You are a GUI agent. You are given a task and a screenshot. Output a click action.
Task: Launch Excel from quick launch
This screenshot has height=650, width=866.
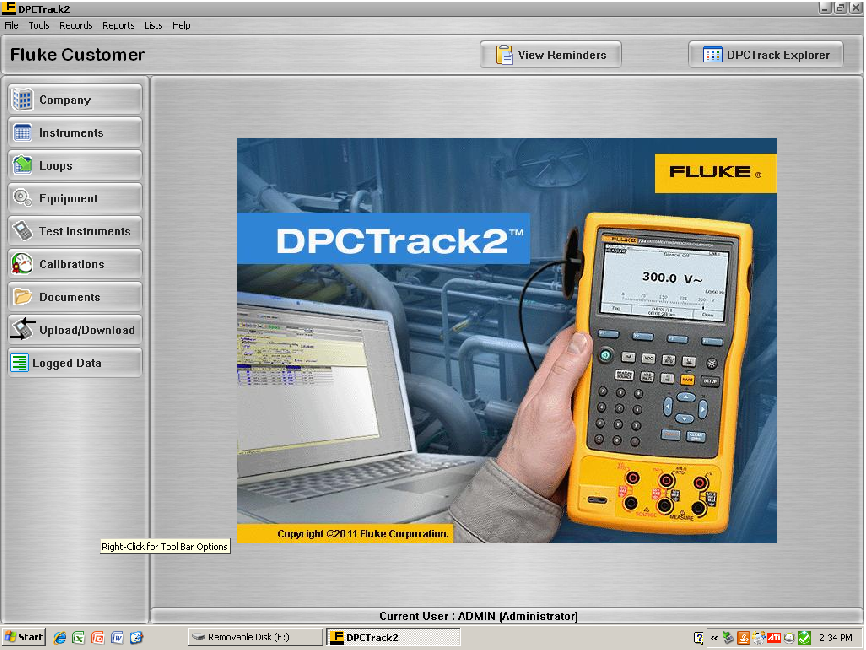click(78, 637)
